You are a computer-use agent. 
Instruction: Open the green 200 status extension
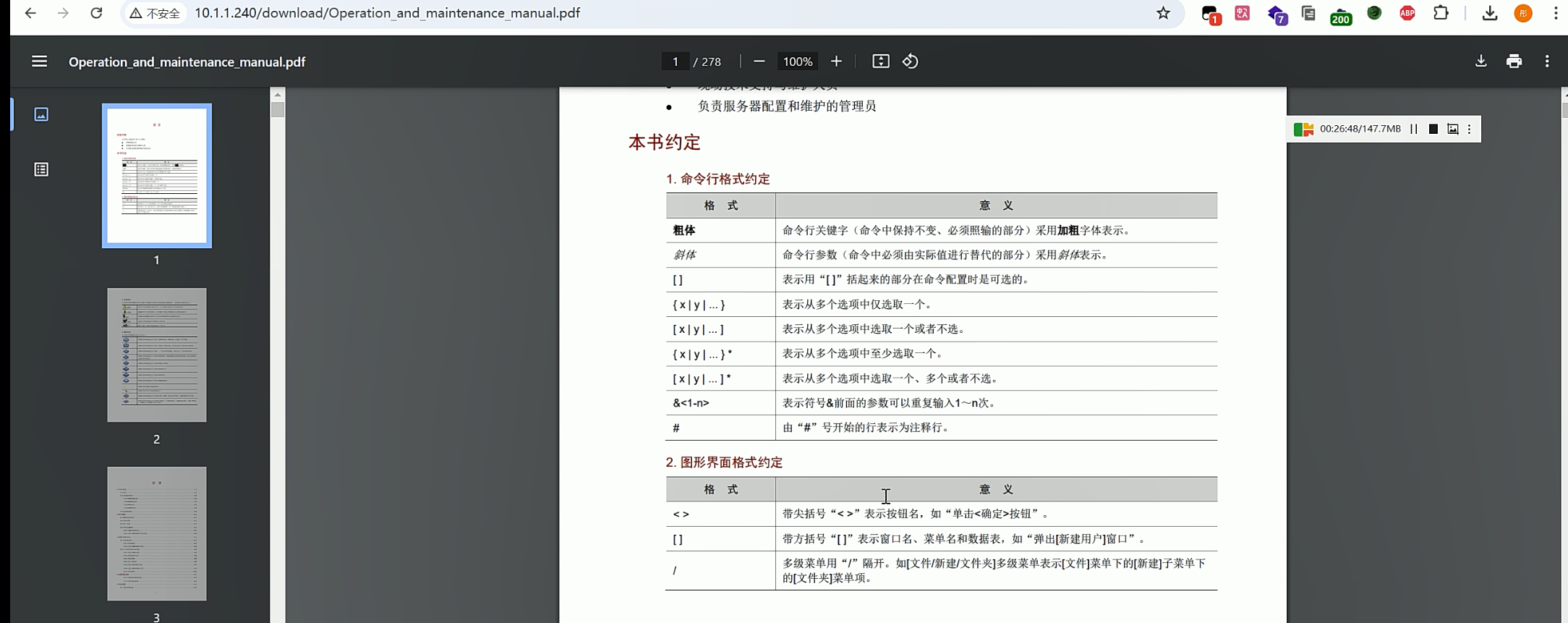(1341, 14)
